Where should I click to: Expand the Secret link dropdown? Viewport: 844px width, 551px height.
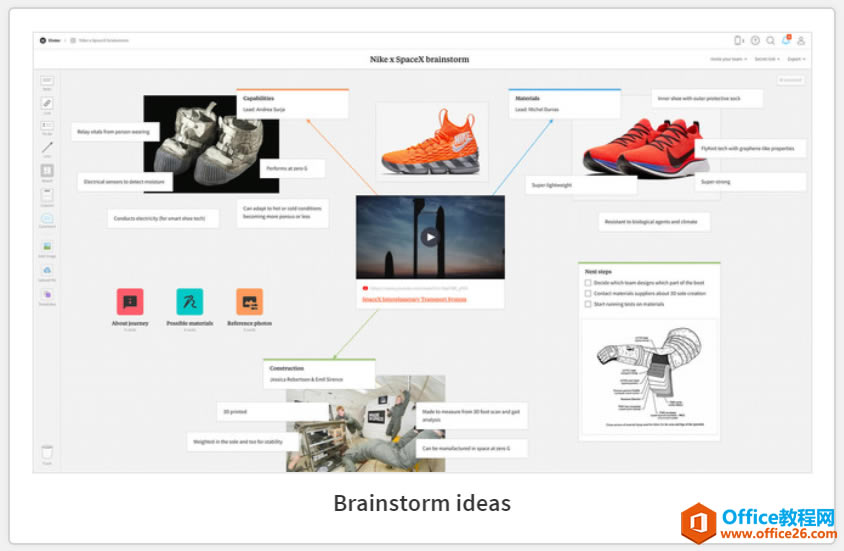(767, 59)
